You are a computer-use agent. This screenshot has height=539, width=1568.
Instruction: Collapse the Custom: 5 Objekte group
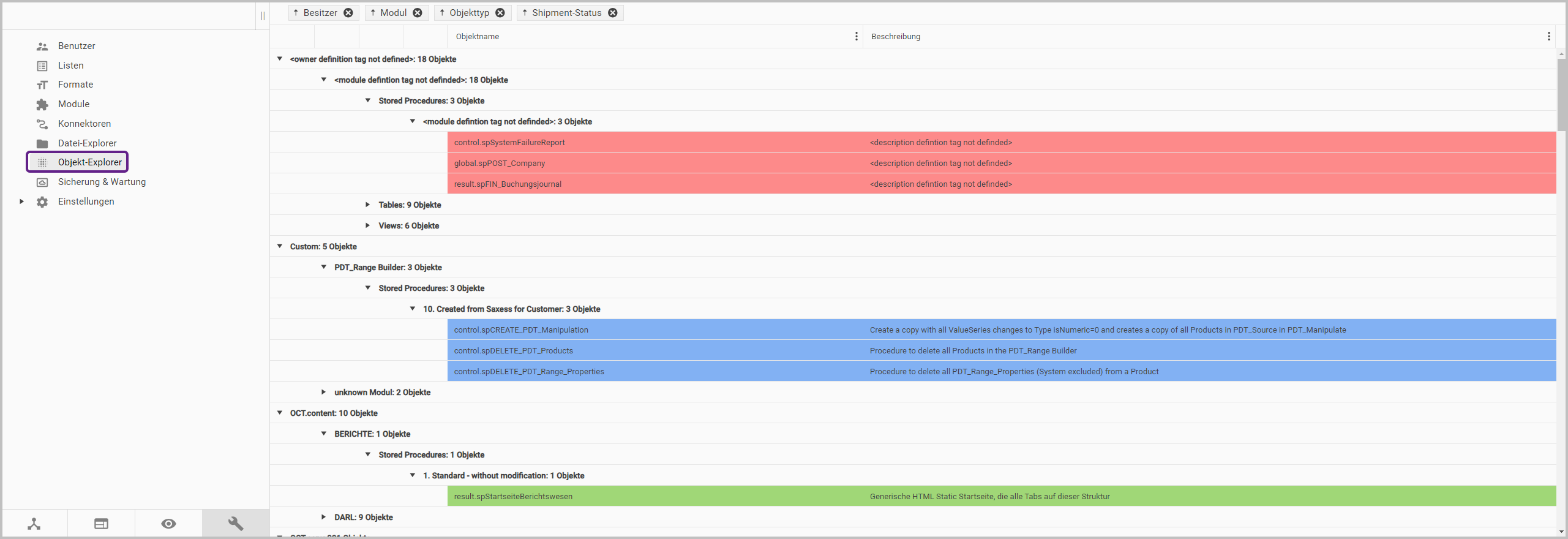tap(280, 246)
